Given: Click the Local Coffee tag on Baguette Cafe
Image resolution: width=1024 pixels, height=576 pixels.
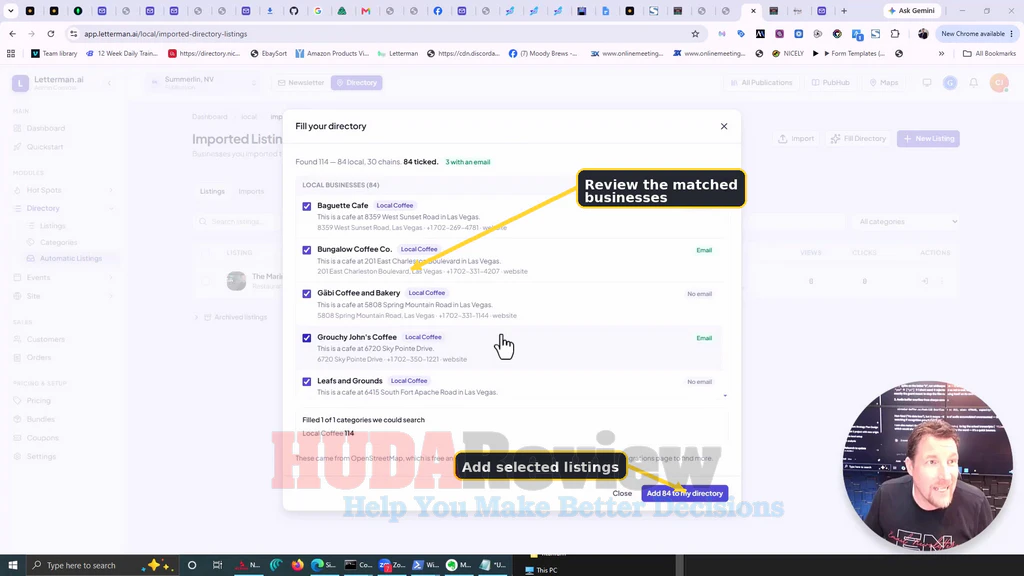Looking at the screenshot, I should click(394, 205).
